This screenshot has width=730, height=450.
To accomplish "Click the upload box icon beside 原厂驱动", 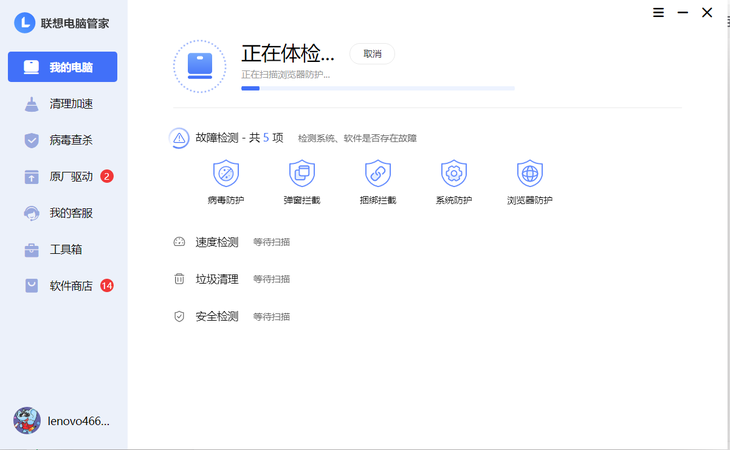I will click(32, 177).
